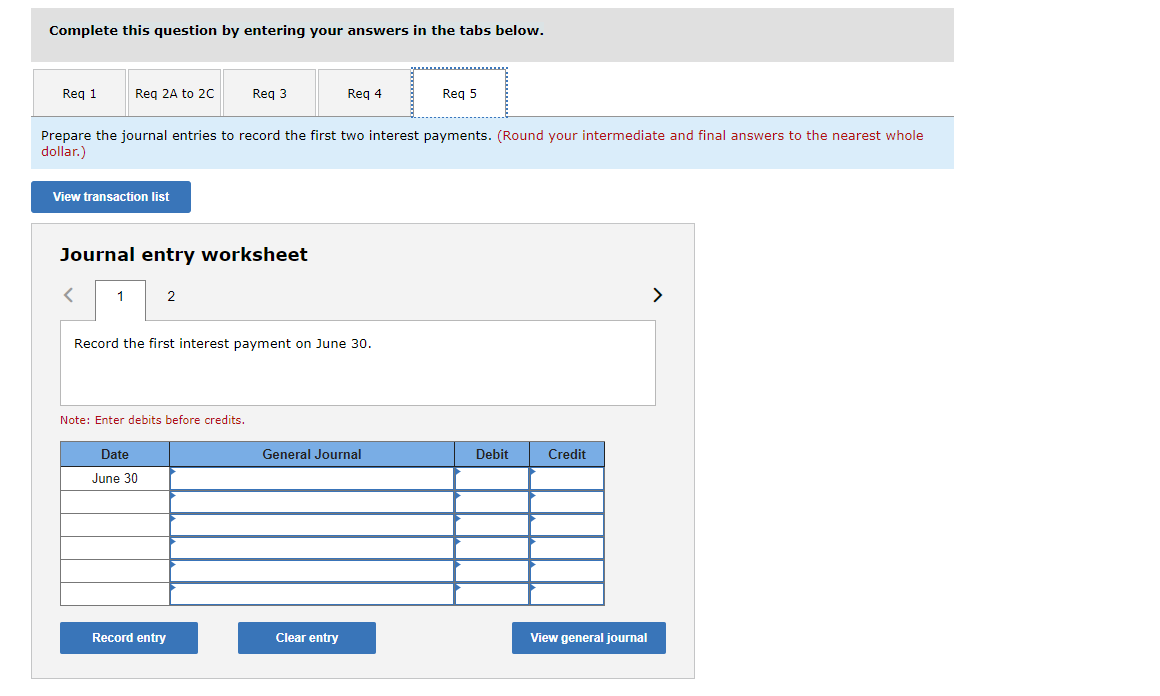1160x696 pixels.
Task: Switch to journal entry worksheet tab 2
Action: pos(170,296)
